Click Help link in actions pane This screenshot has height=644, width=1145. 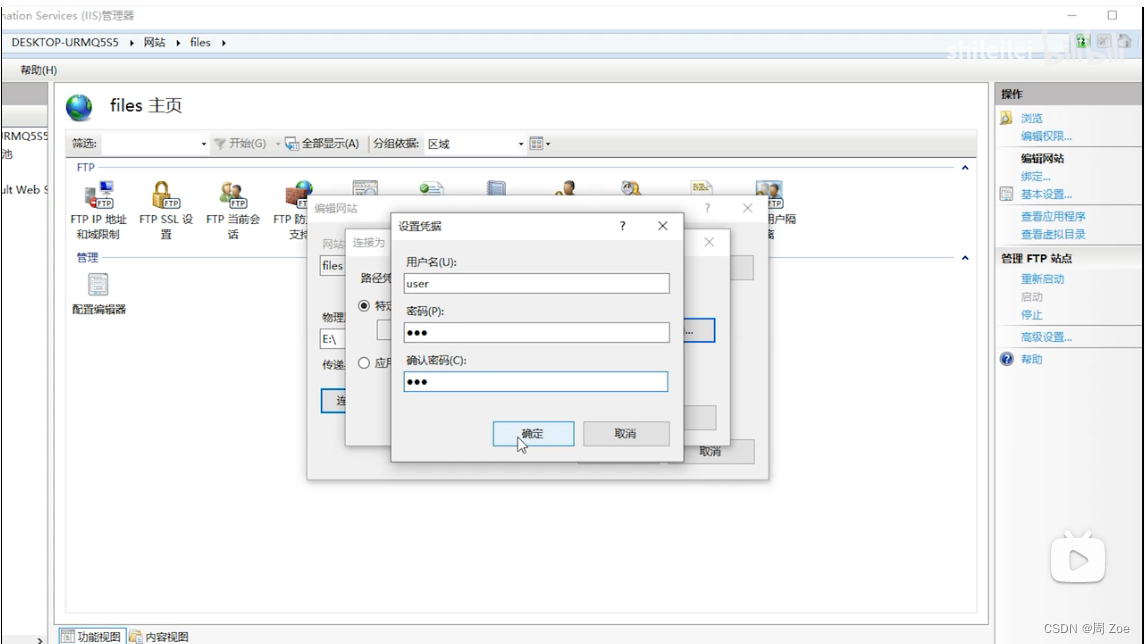pos(1031,359)
